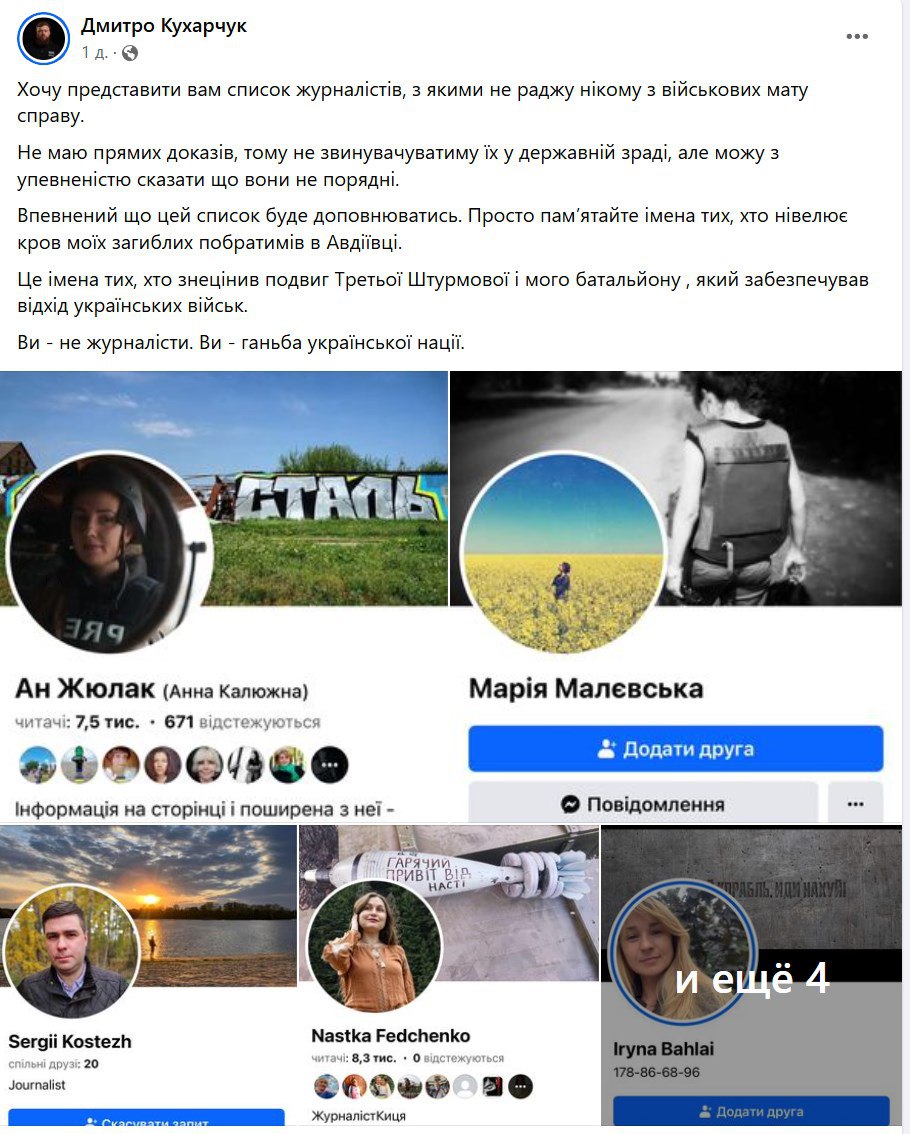This screenshot has width=910, height=1134.
Task: Open Ан Жюлак's circular profile photo
Action: click(109, 553)
